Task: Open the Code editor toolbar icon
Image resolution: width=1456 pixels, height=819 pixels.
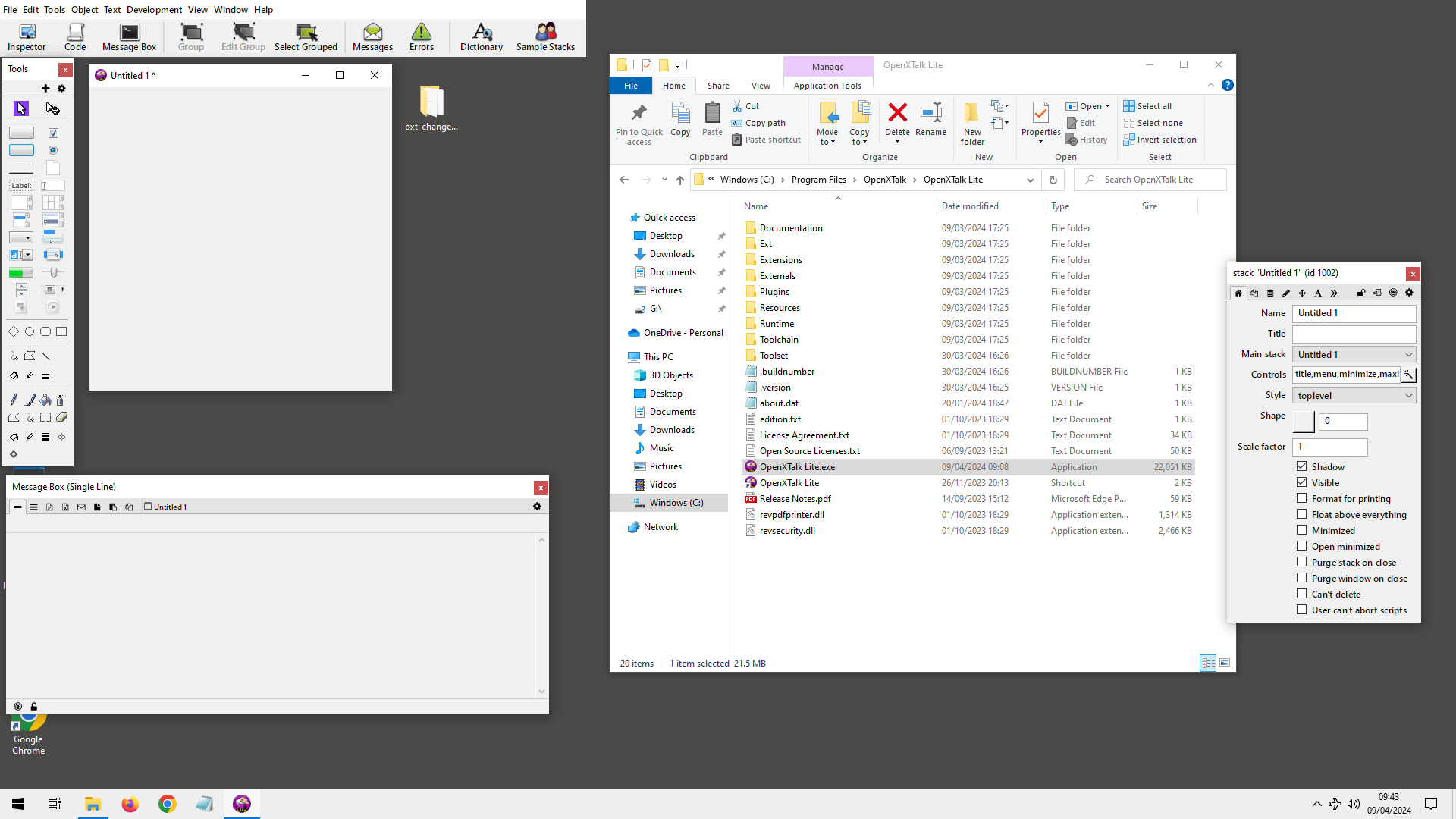Action: tap(75, 36)
